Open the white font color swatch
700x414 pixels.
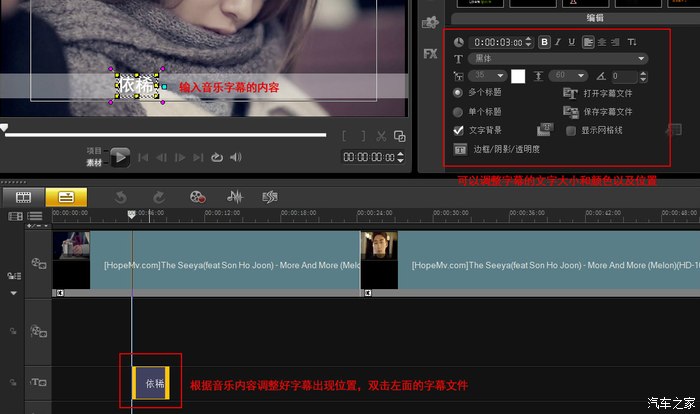click(519, 75)
